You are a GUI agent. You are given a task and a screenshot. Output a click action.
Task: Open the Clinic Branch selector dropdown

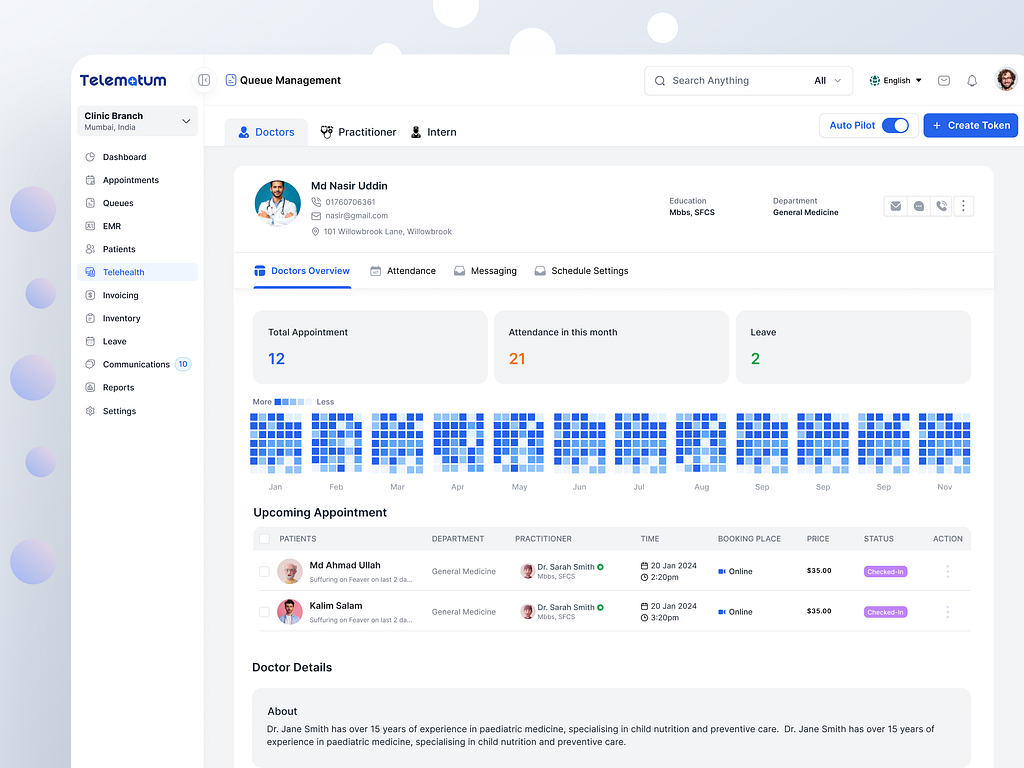(x=137, y=120)
